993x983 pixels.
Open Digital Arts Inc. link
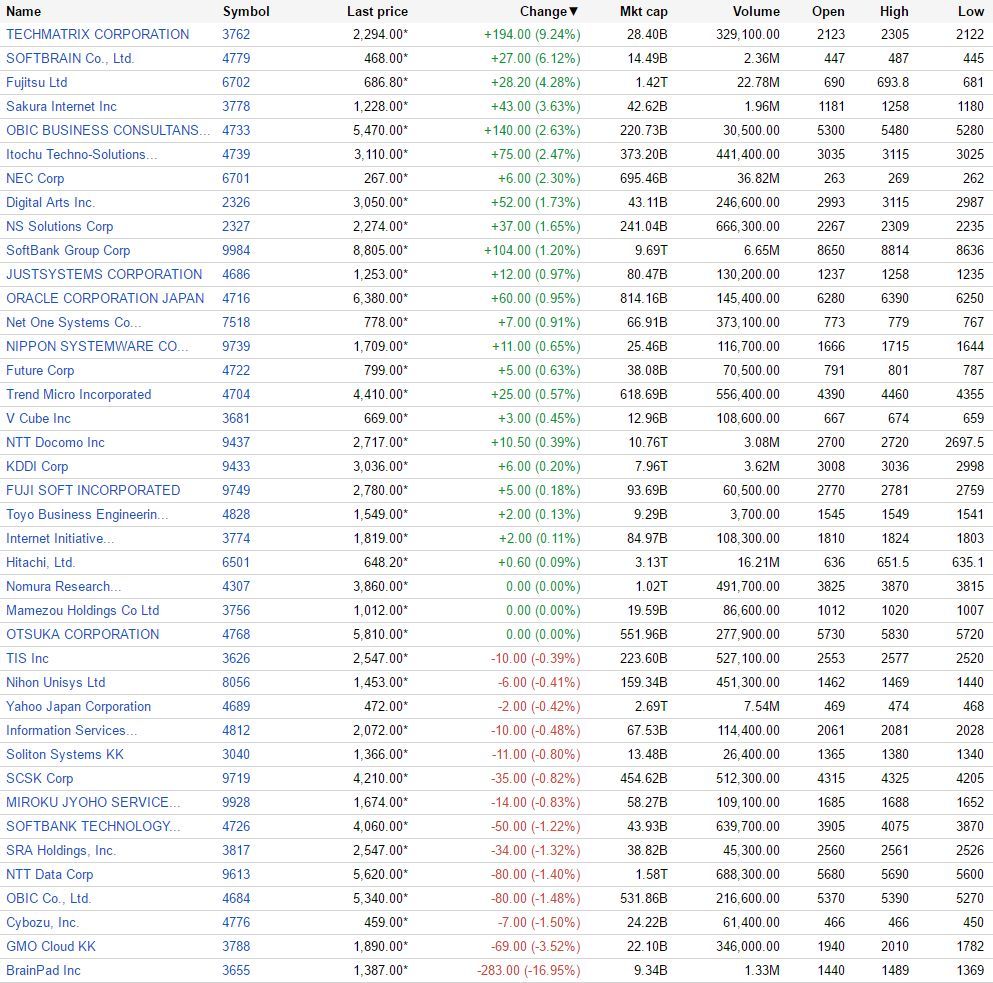50,203
